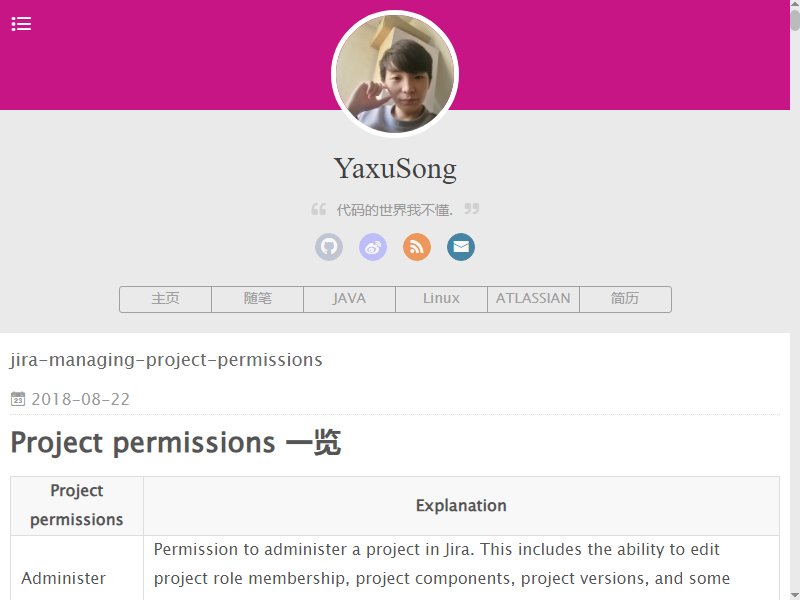Go to the 主页 home tab
800x600 pixels.
click(165, 299)
